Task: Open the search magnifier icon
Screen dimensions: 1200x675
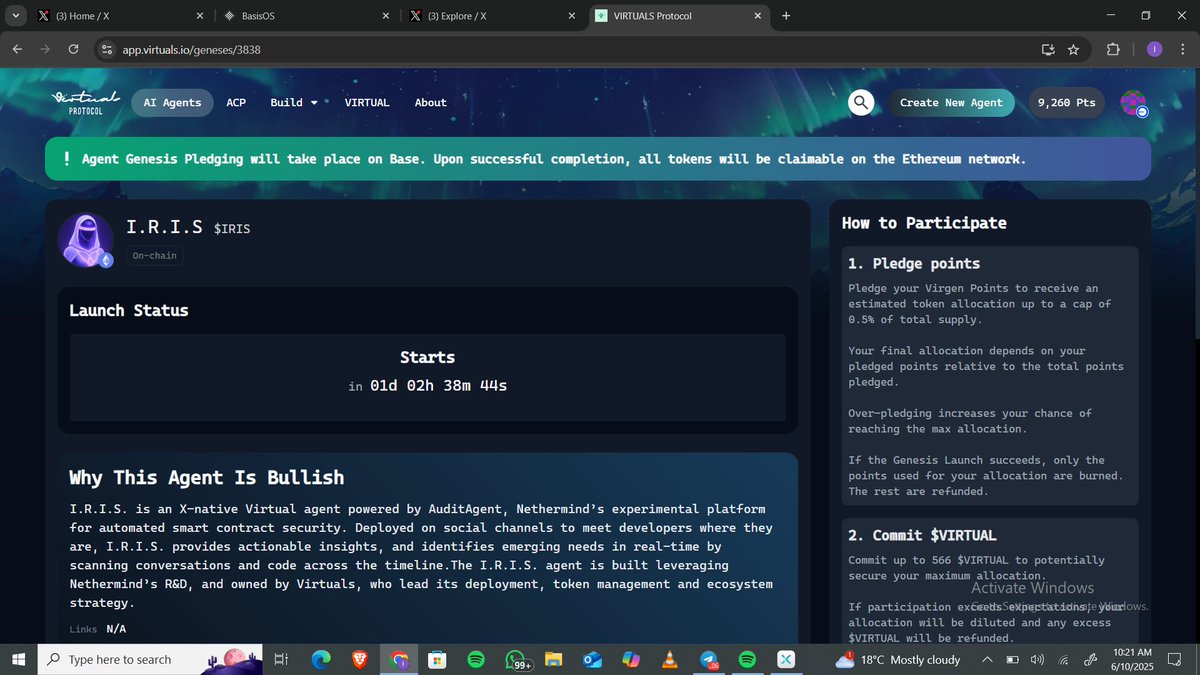Action: tap(861, 102)
